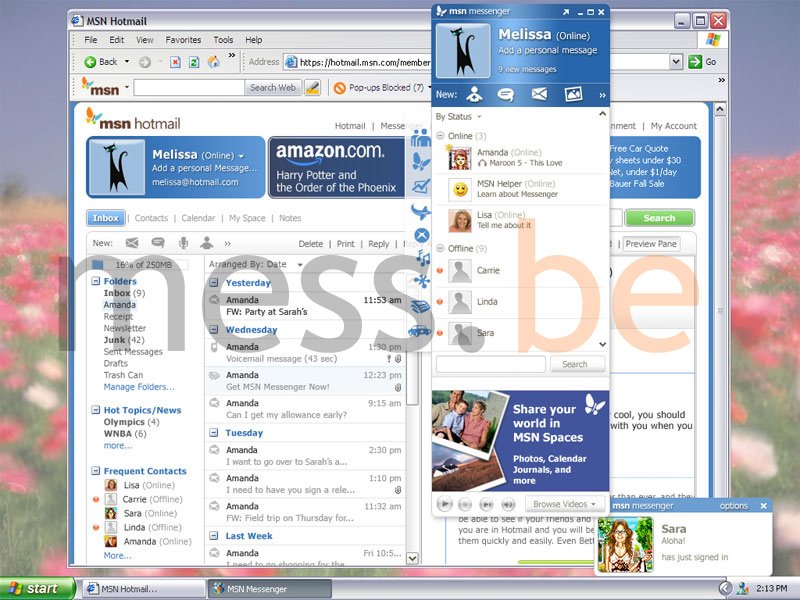Start a new chat from Messenger's New bar

[x=506, y=95]
